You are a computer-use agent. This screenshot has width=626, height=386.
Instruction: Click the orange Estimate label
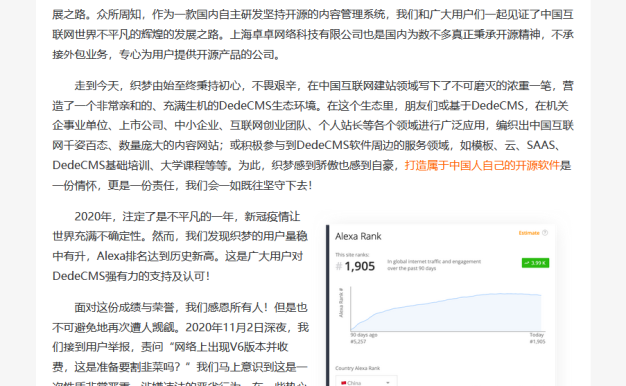[x=529, y=233]
